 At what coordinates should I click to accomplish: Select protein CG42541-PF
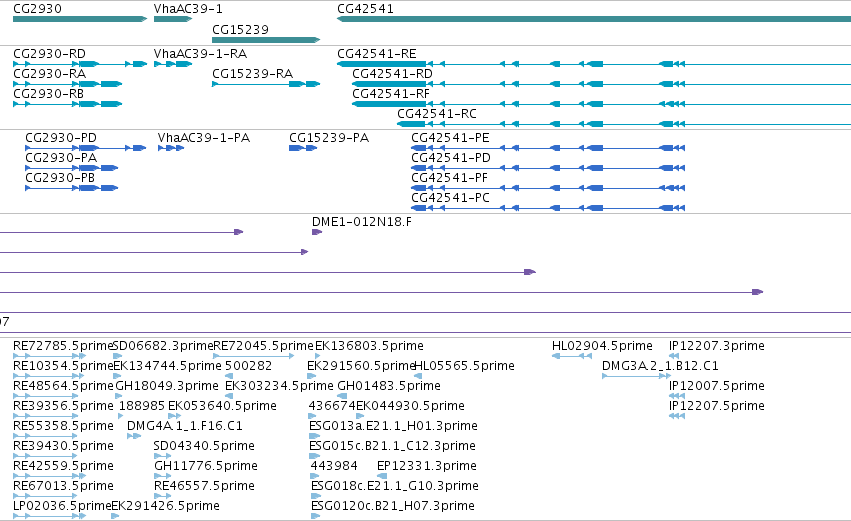(x=548, y=188)
